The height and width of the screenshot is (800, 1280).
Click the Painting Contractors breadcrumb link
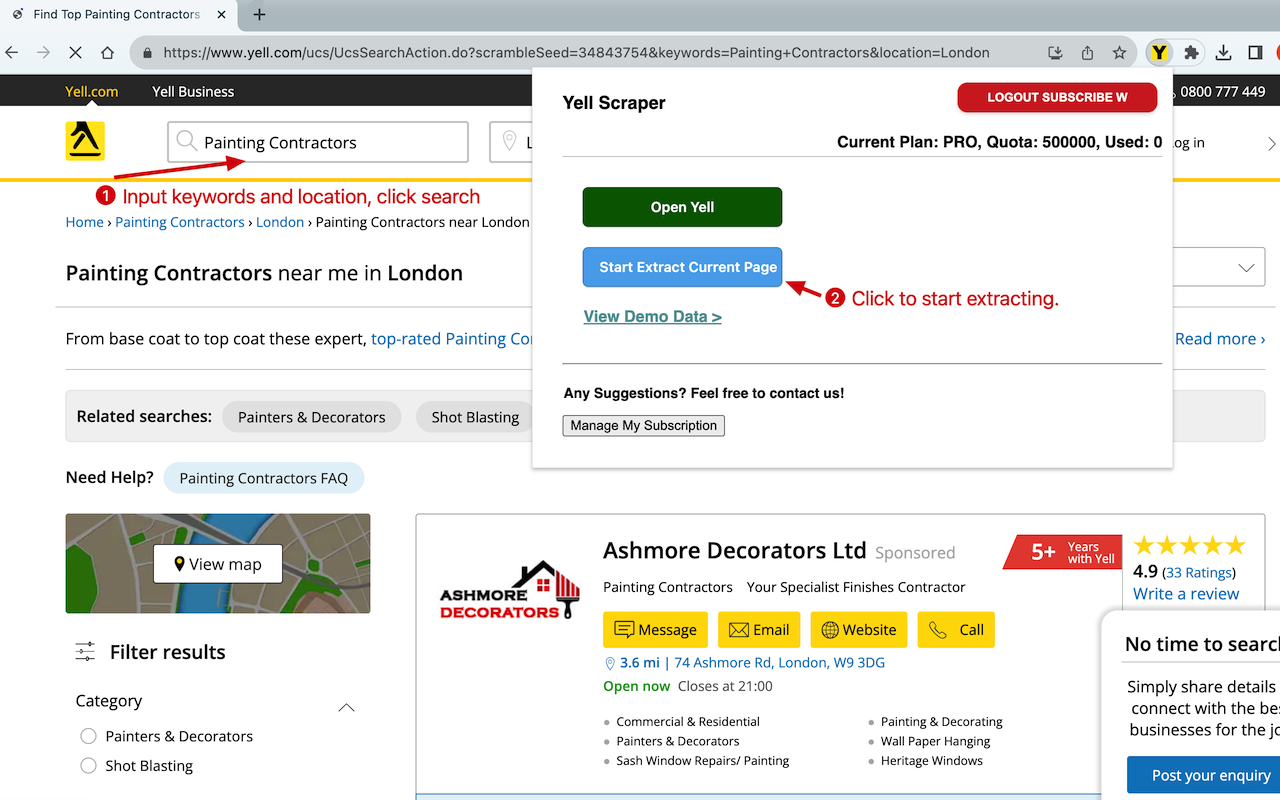tap(180, 222)
